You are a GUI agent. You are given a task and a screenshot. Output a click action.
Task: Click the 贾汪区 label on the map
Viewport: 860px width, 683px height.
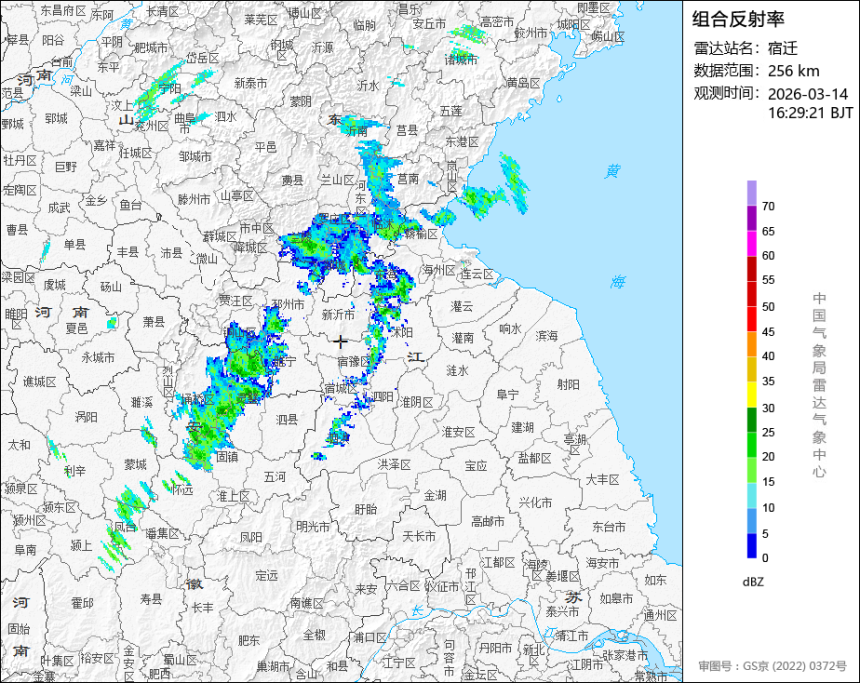point(236,301)
